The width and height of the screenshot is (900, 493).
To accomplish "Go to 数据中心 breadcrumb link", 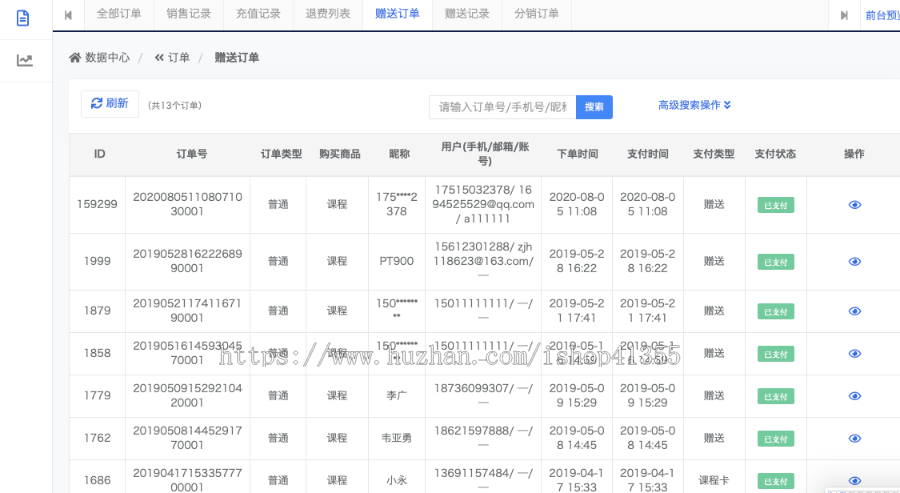I will point(107,57).
